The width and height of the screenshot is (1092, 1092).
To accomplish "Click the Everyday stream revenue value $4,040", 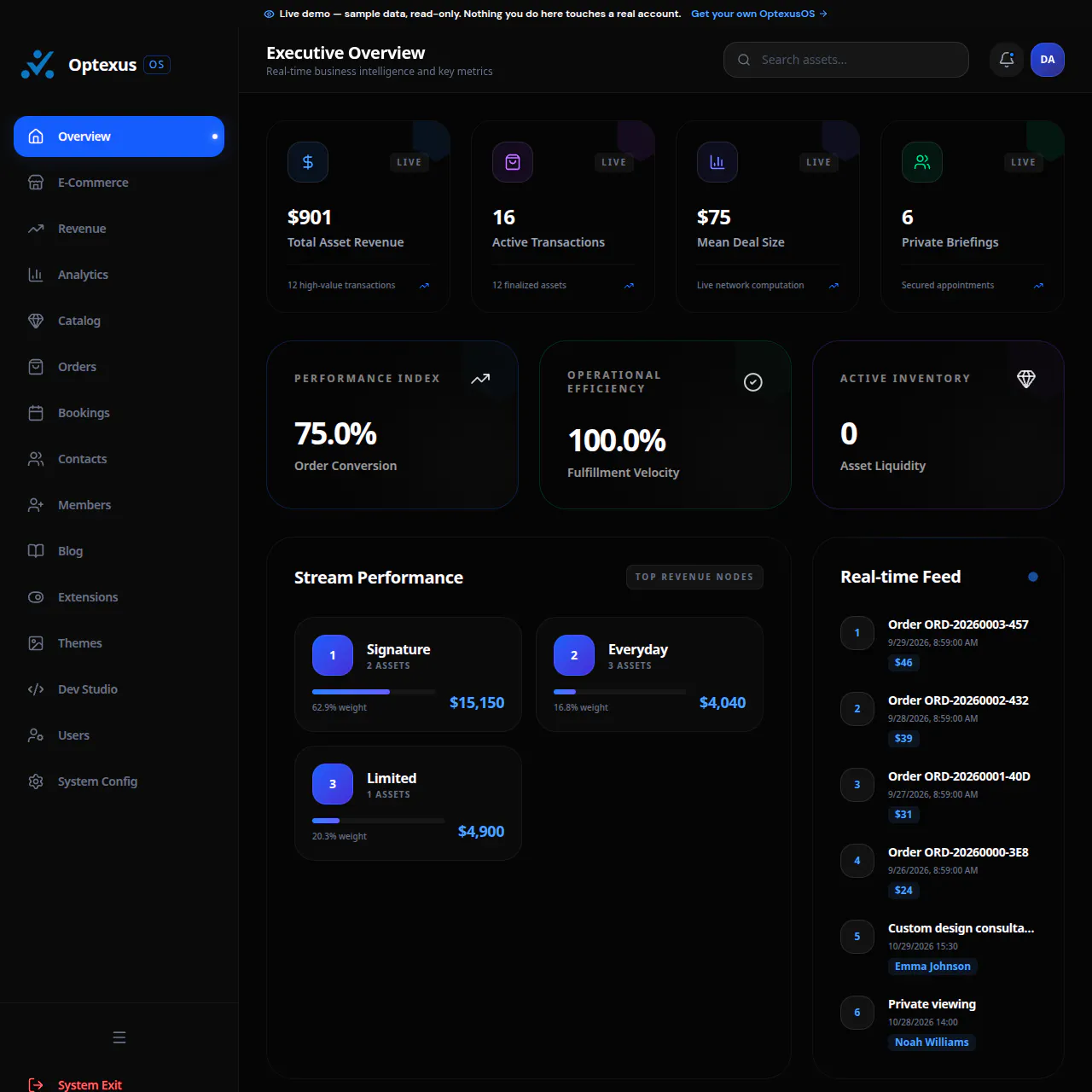I will (723, 703).
